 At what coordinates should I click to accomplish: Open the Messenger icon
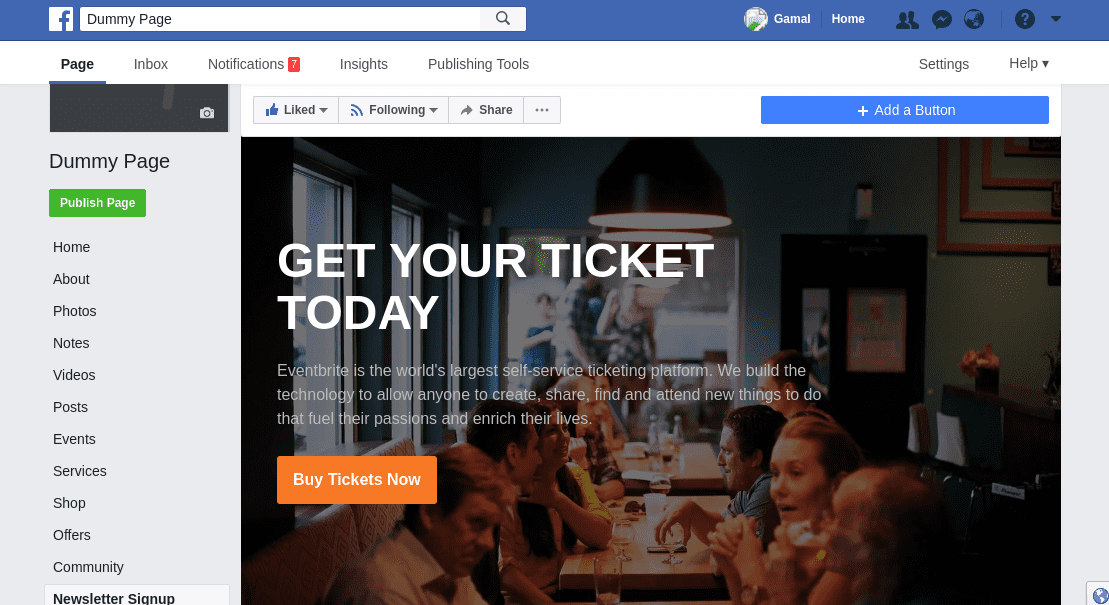point(941,20)
